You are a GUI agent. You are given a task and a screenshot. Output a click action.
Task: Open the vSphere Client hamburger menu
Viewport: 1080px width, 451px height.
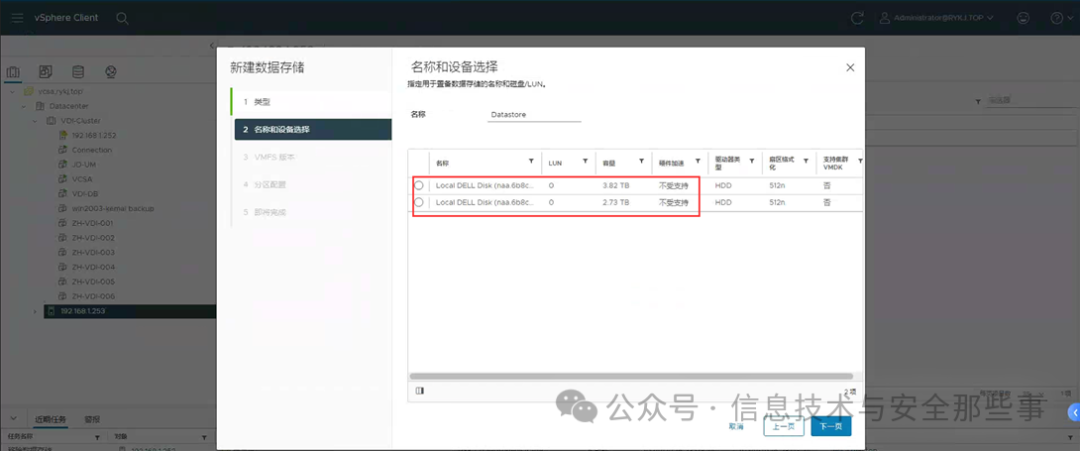17,18
